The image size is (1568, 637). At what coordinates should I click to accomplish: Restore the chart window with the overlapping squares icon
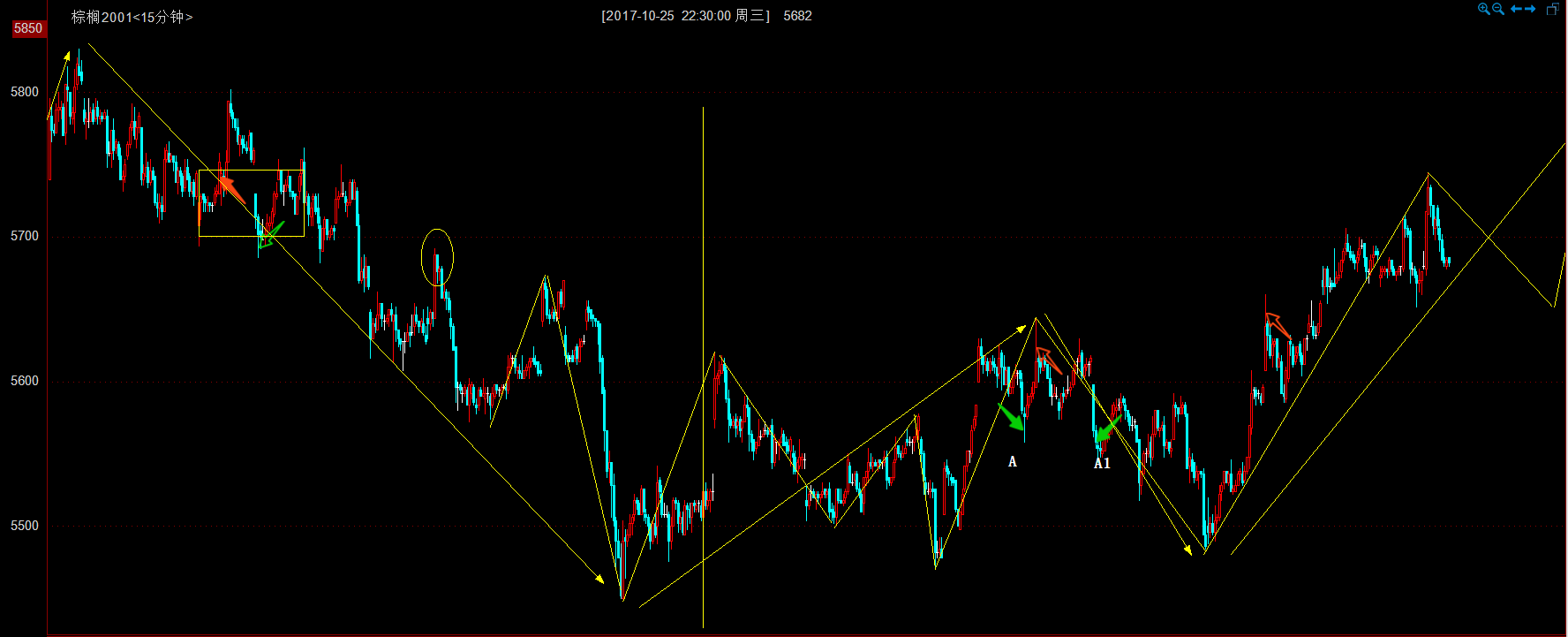pos(1553,9)
